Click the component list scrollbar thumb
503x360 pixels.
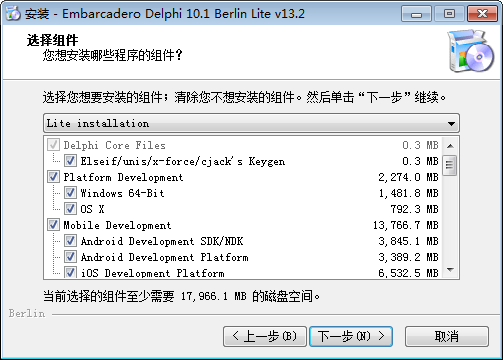click(449, 165)
